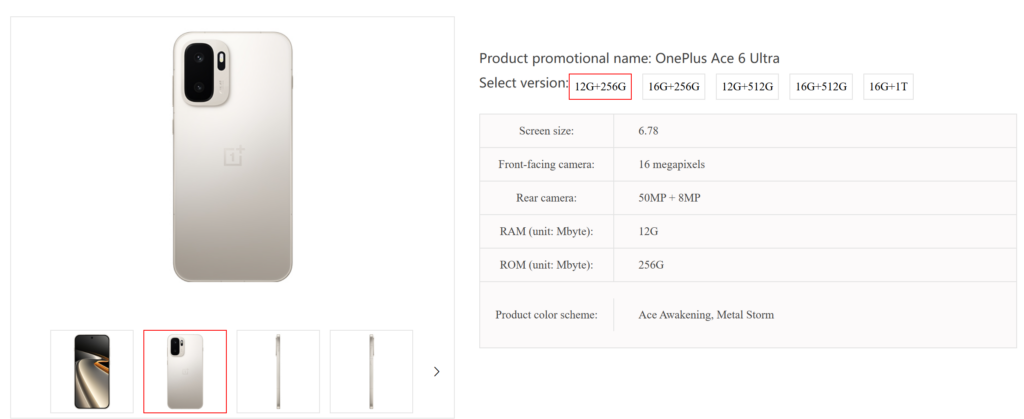Image resolution: width=1024 pixels, height=419 pixels.
Task: Select the 12G+256G version
Action: [x=600, y=87]
